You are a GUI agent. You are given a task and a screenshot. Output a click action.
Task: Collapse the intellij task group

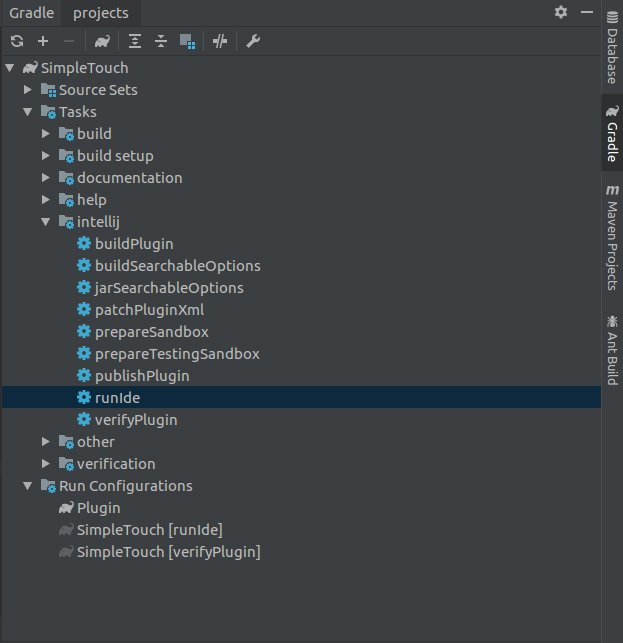point(46,222)
